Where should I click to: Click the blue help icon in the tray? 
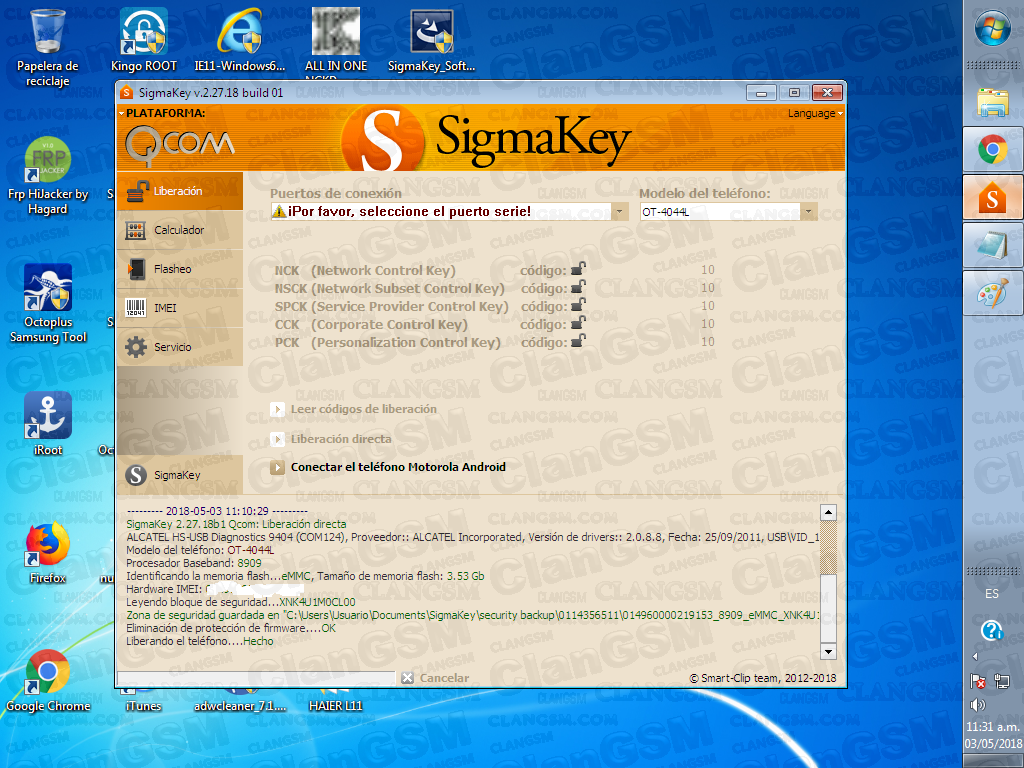(x=991, y=630)
